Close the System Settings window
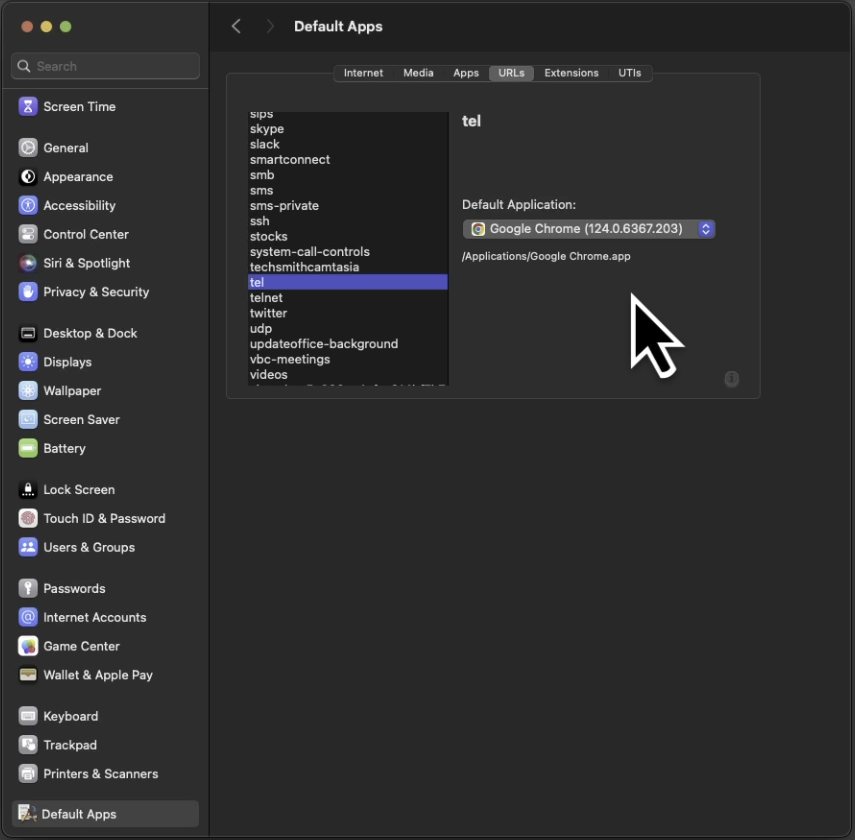The height and width of the screenshot is (840, 855). tap(27, 26)
